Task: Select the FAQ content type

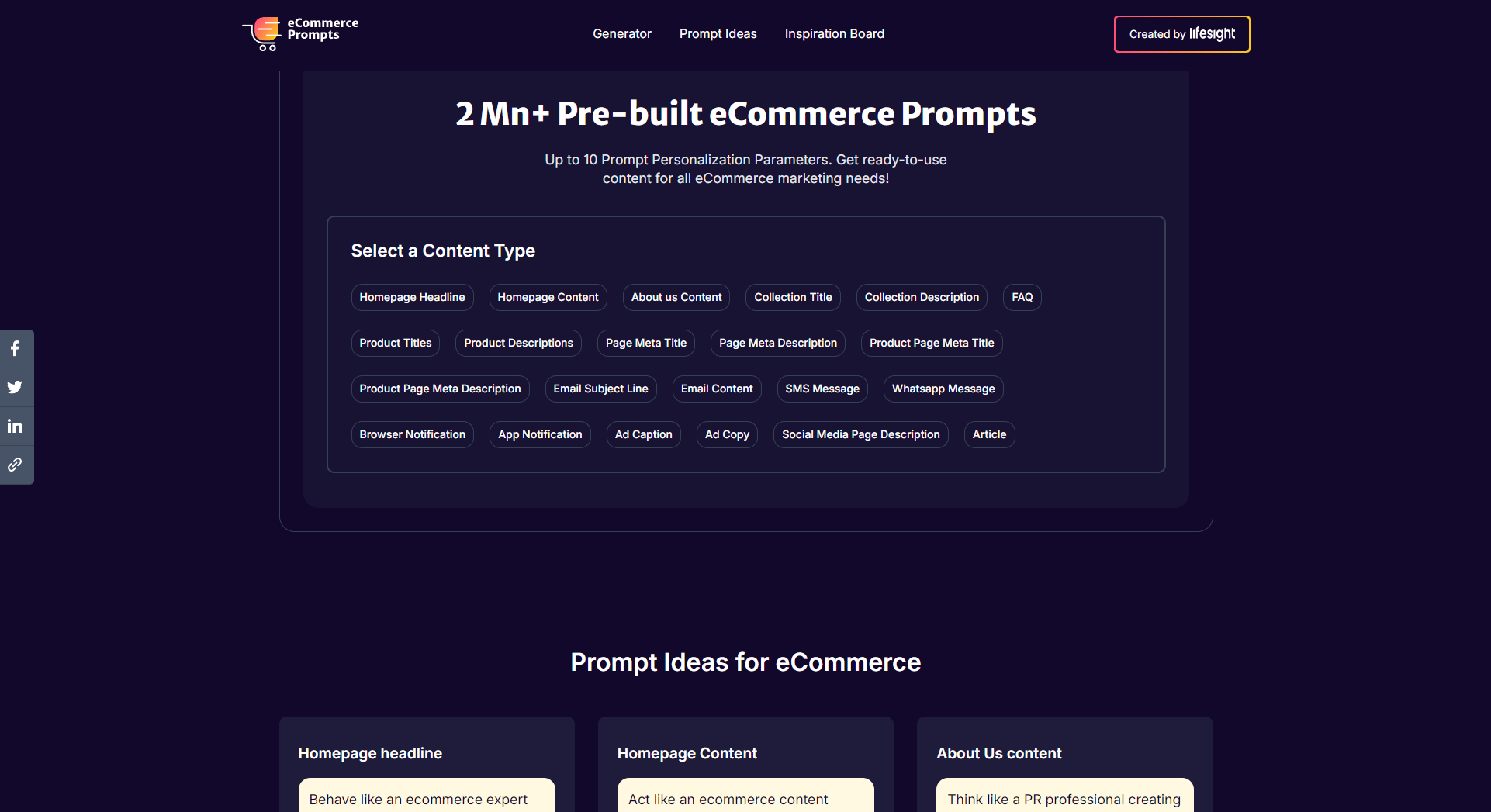Action: [1022, 297]
